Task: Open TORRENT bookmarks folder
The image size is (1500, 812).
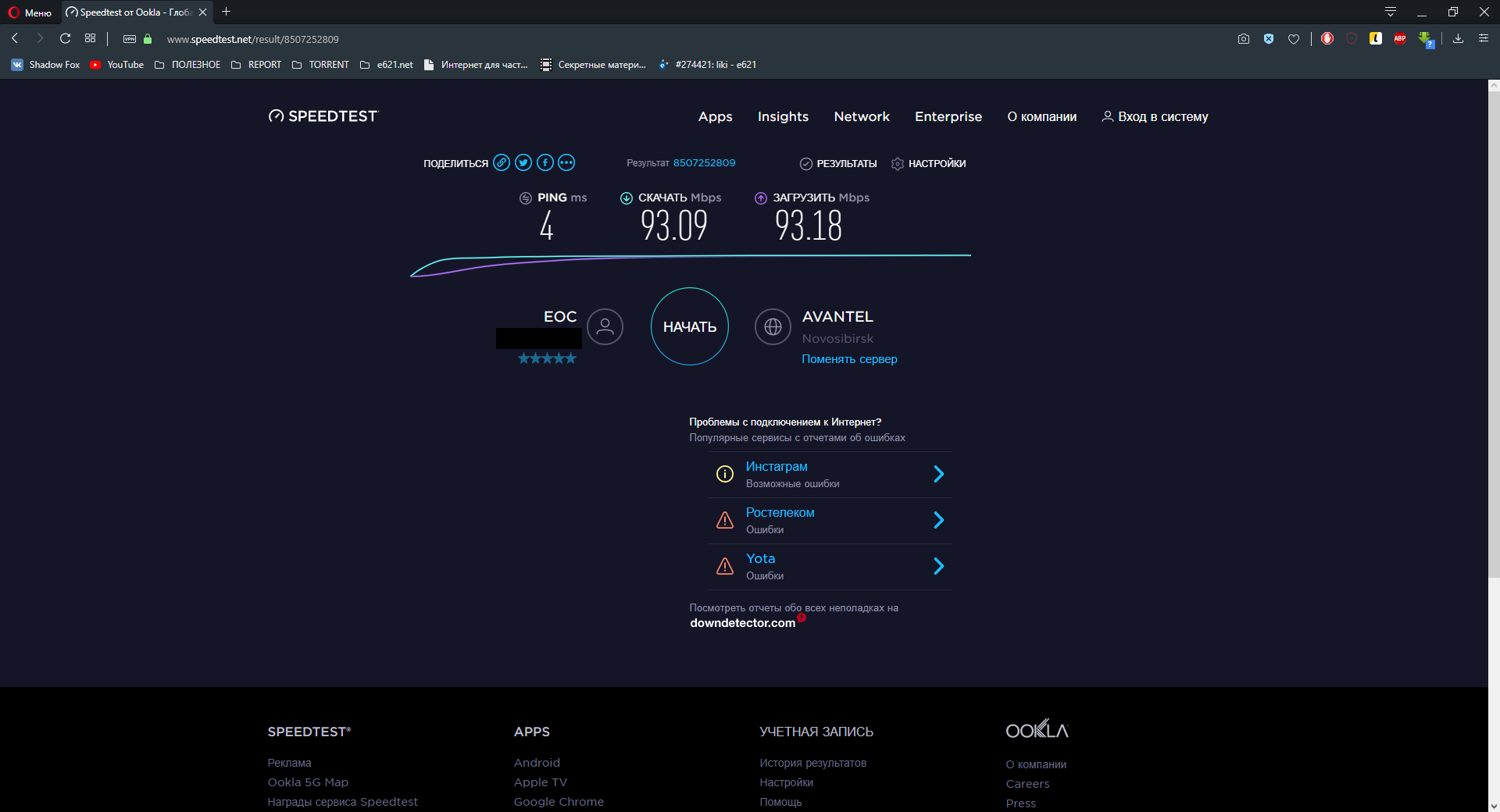Action: (x=320, y=65)
